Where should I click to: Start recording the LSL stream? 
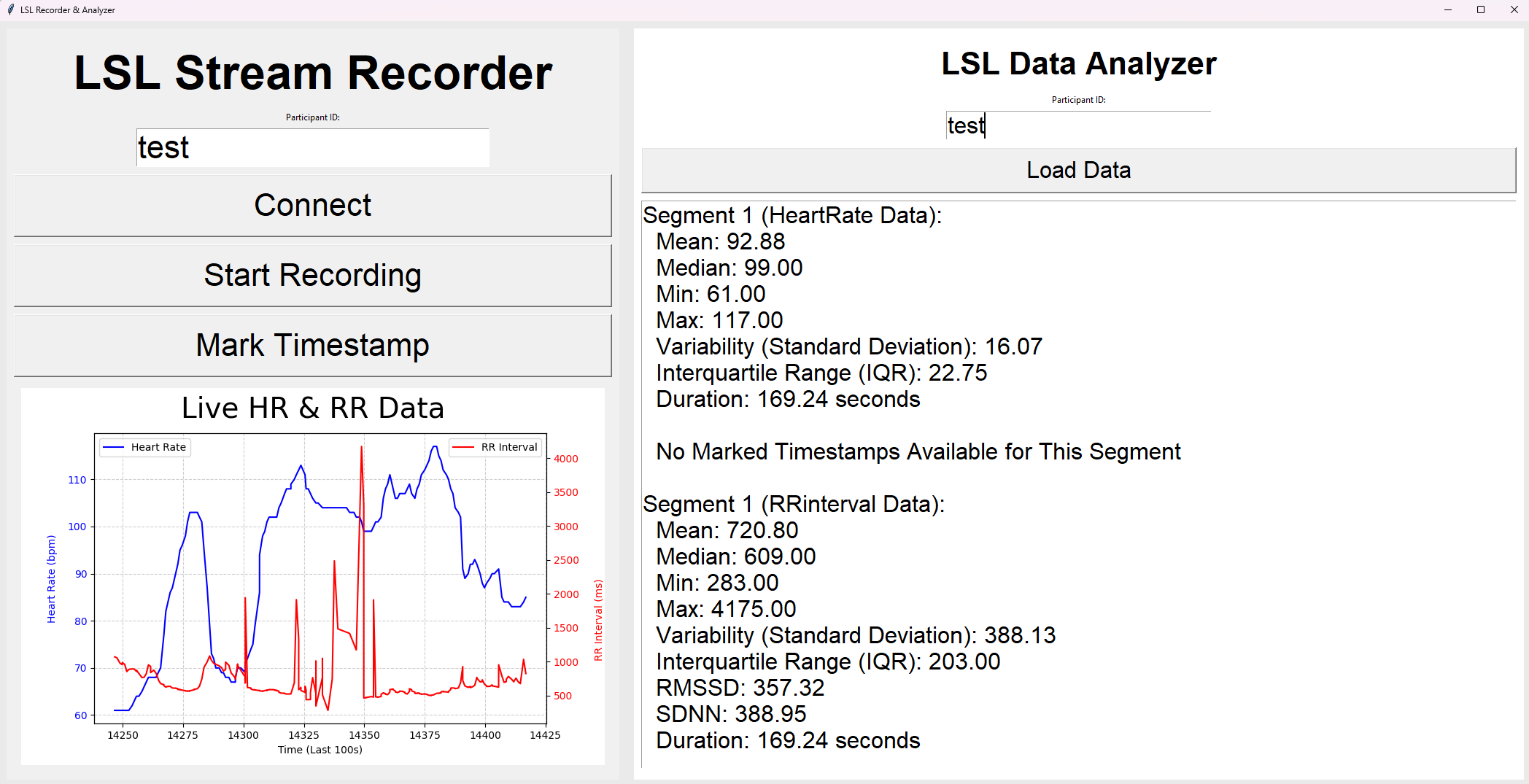point(312,275)
